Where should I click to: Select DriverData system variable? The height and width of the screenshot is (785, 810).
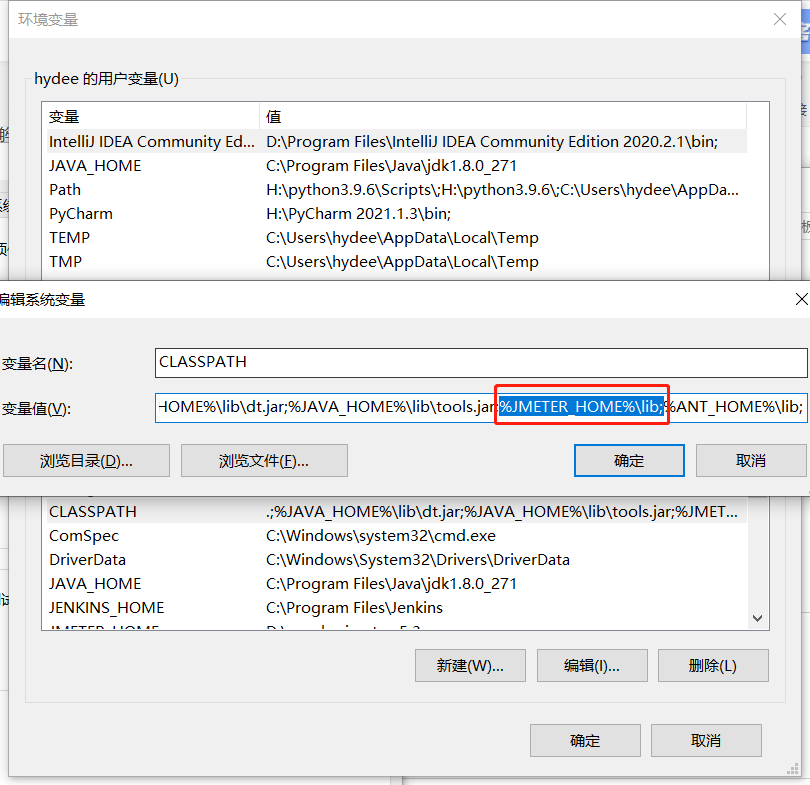click(397, 560)
